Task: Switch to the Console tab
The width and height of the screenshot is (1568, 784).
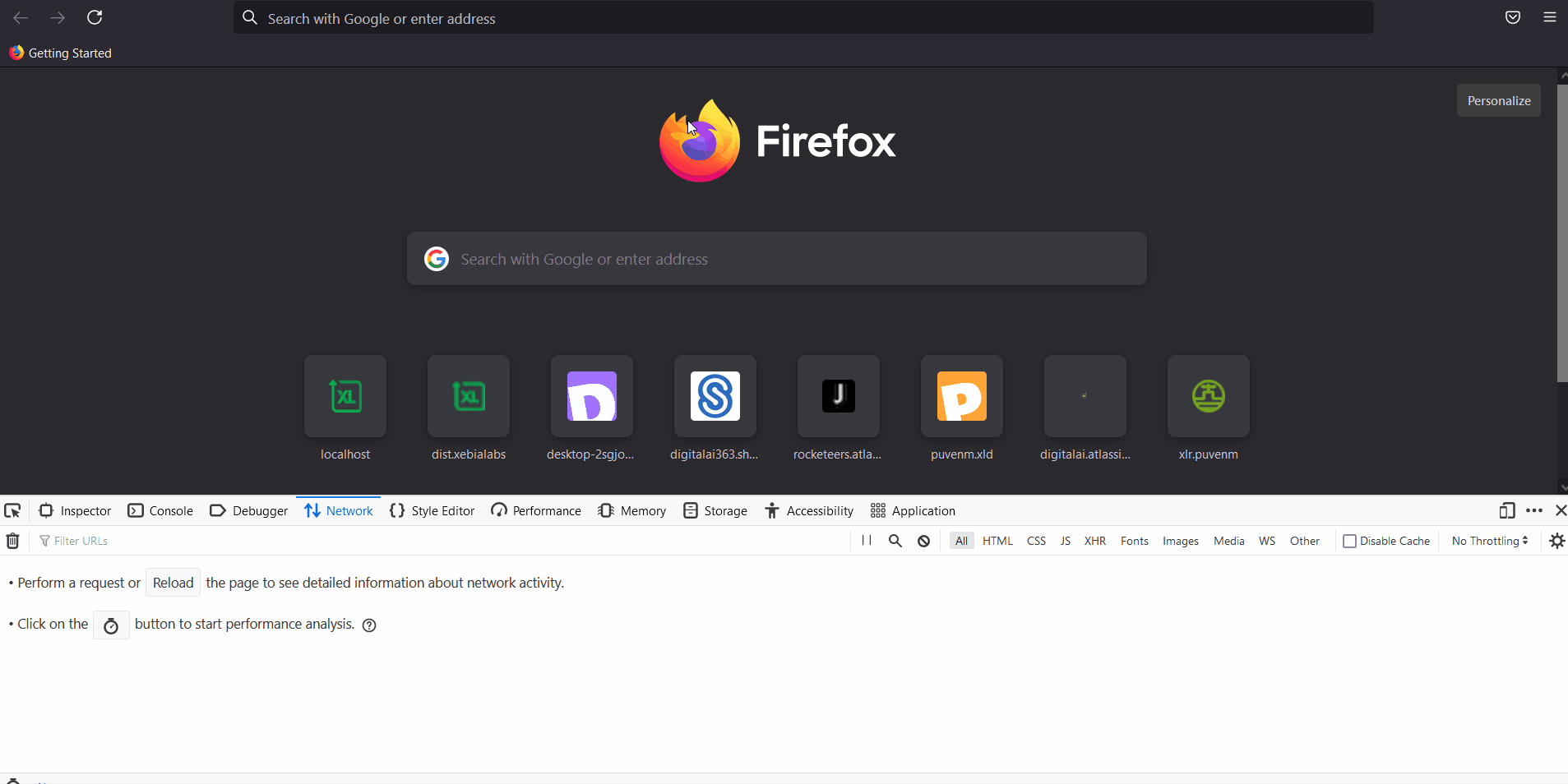Action: 160,510
